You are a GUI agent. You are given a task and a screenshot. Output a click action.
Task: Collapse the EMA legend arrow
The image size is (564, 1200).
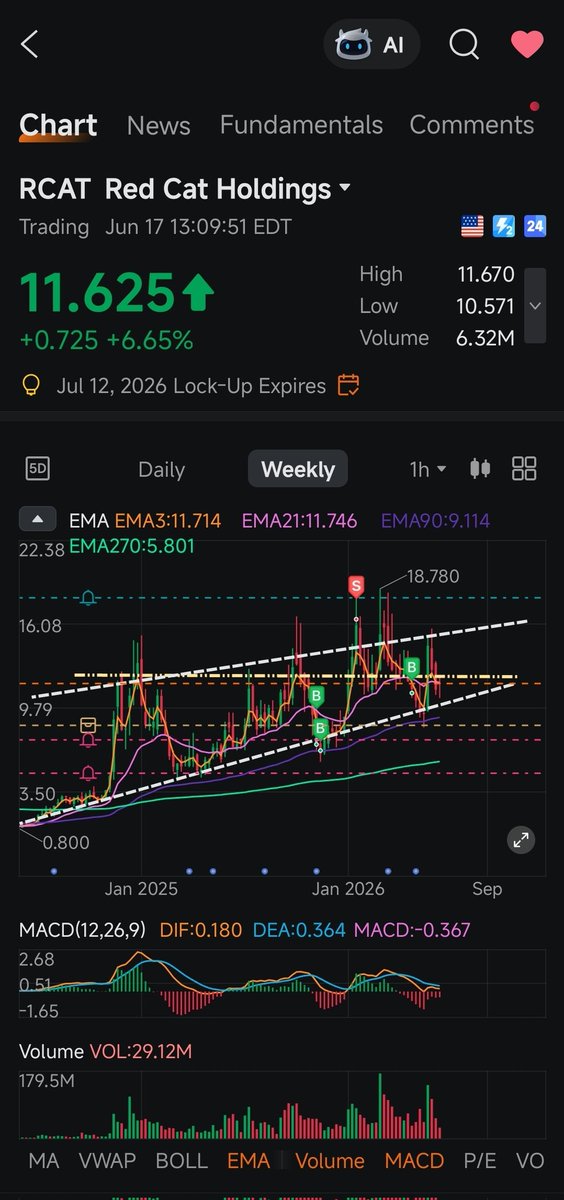(x=38, y=520)
